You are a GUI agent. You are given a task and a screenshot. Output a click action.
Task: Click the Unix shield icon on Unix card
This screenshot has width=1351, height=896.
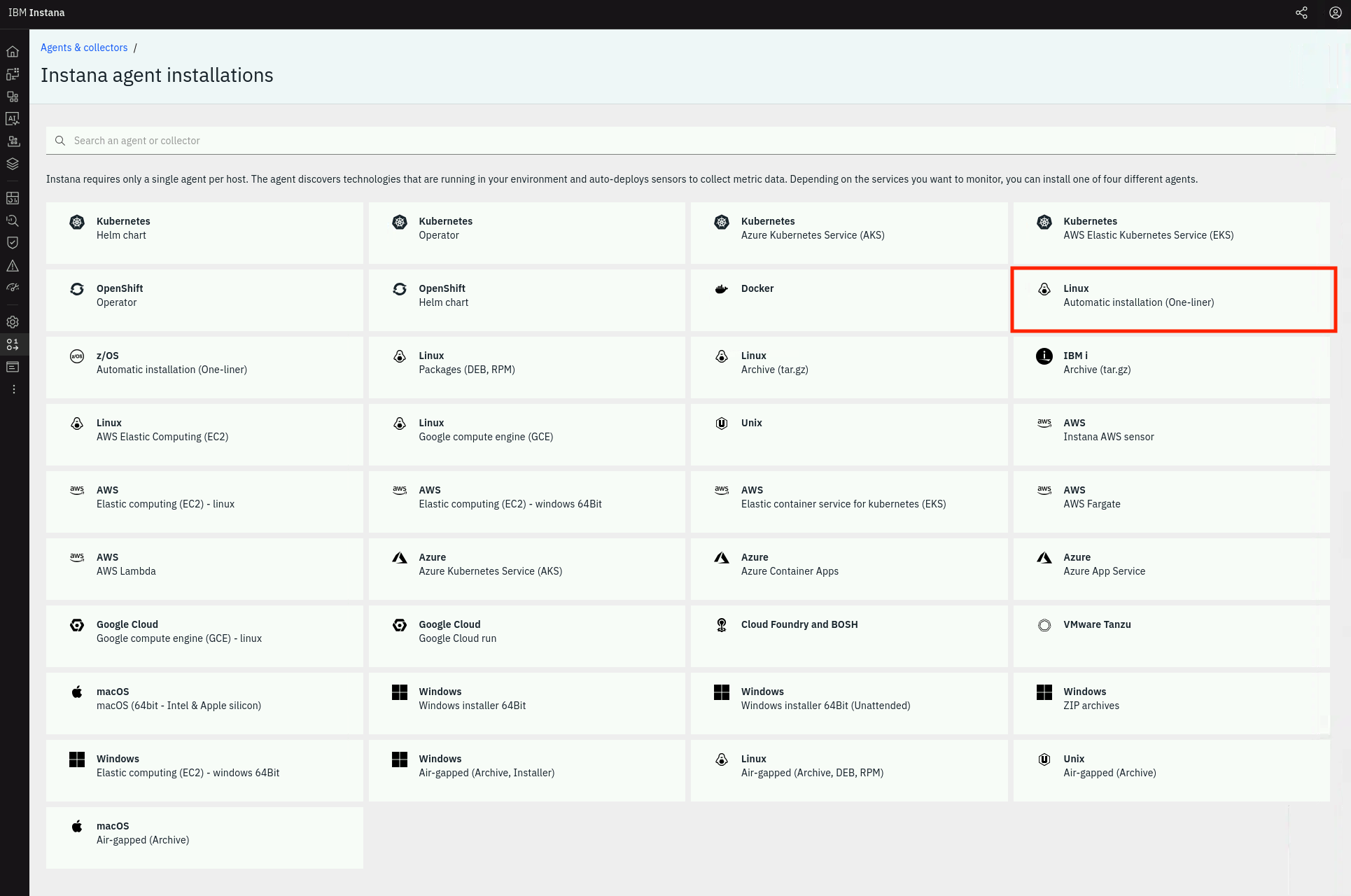(x=722, y=423)
